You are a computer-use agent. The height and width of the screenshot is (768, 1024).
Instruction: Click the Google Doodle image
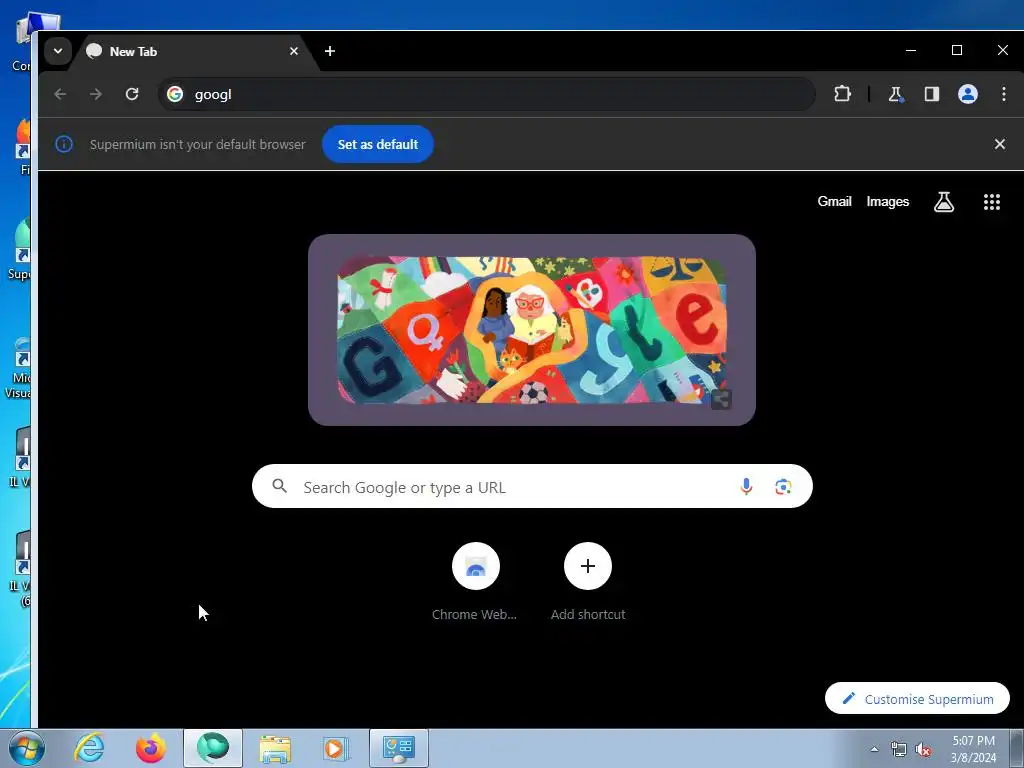532,330
